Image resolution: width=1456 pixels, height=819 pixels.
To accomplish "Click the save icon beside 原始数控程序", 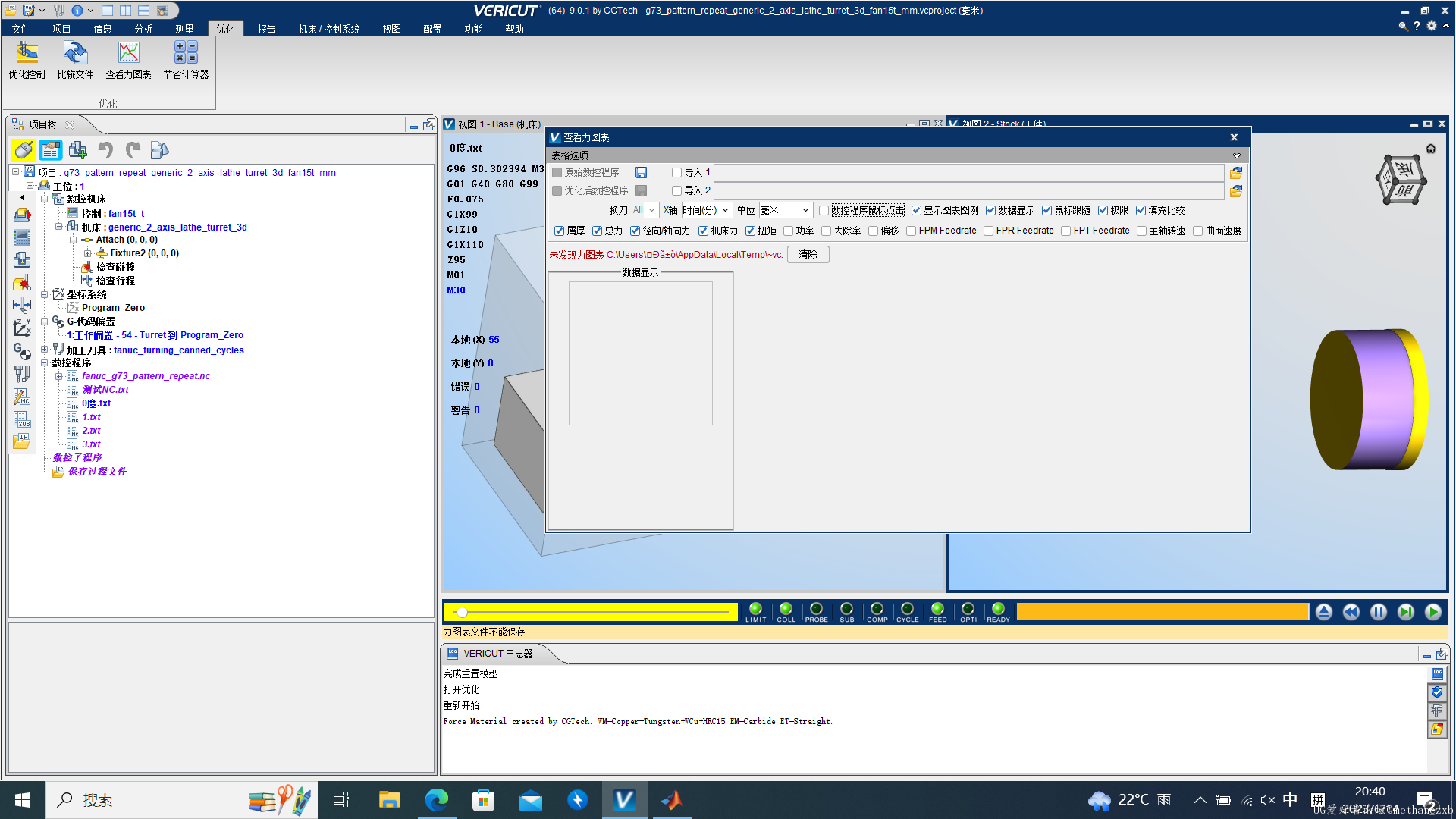I will click(641, 173).
